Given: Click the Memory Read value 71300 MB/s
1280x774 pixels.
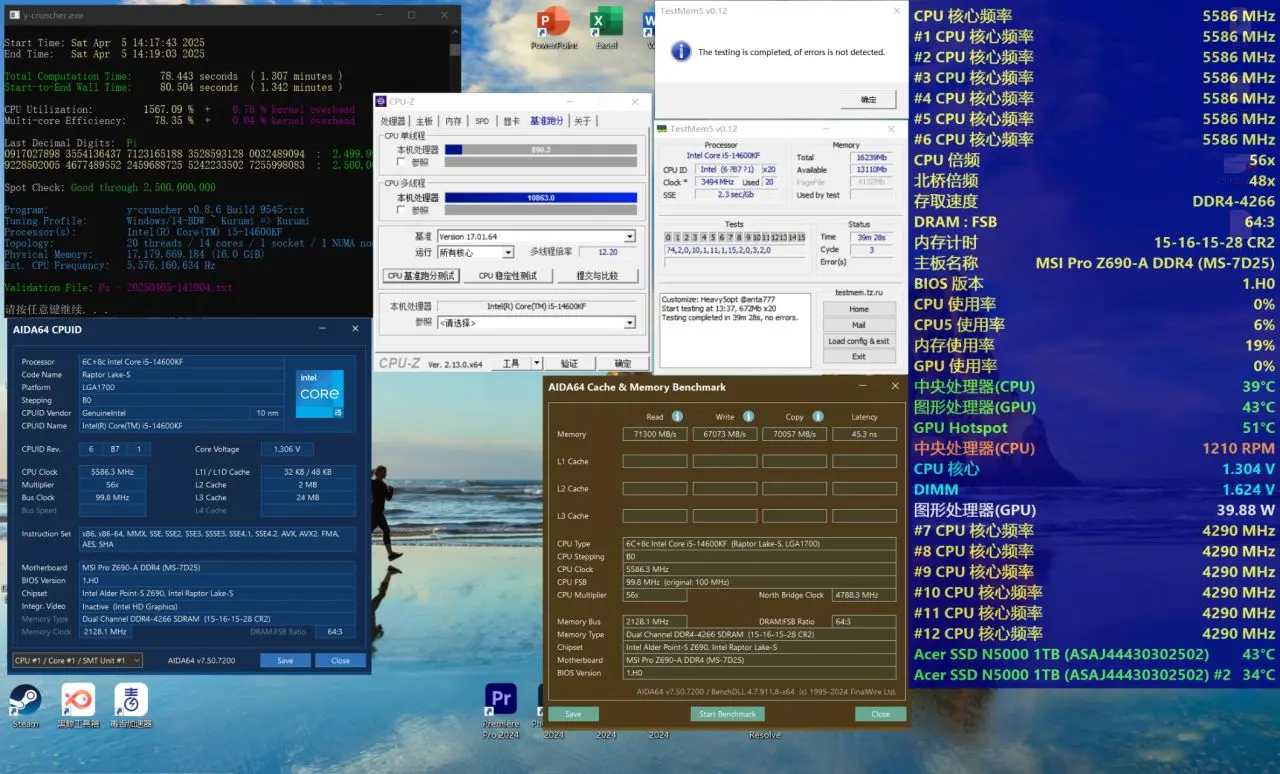Looking at the screenshot, I should pos(655,434).
